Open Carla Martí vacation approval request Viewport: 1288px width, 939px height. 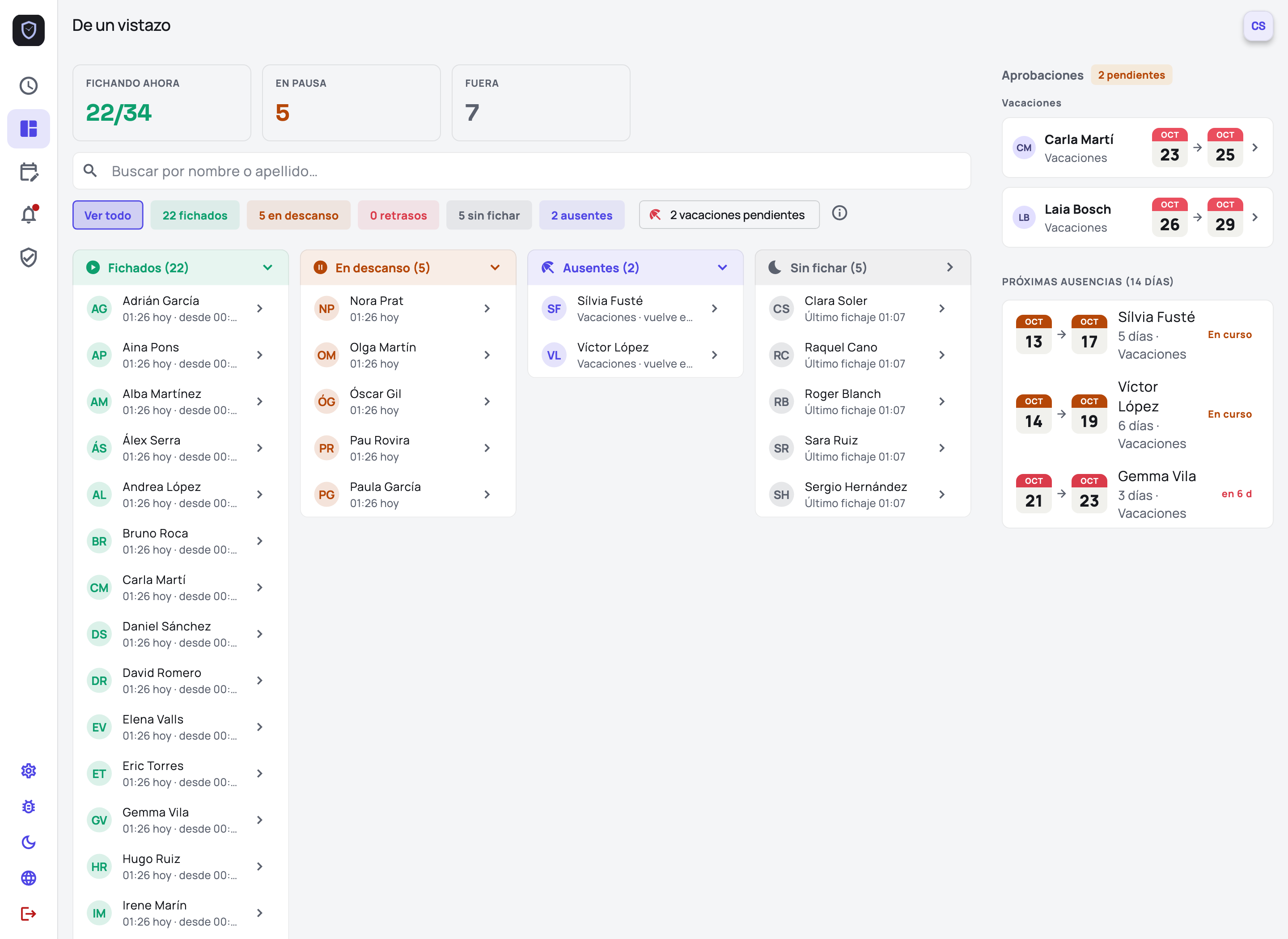pos(1137,148)
